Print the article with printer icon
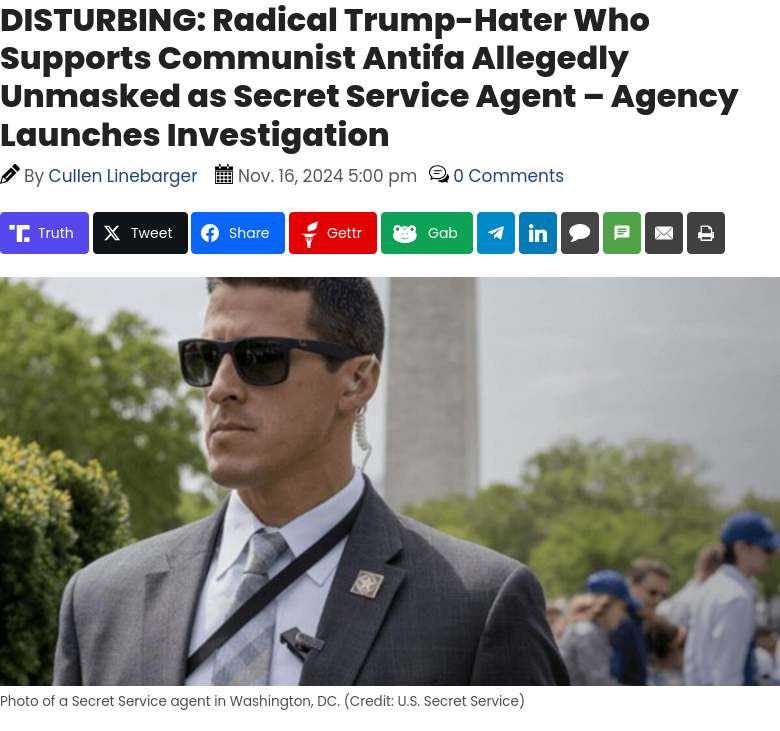The height and width of the screenshot is (731, 780). (706, 233)
